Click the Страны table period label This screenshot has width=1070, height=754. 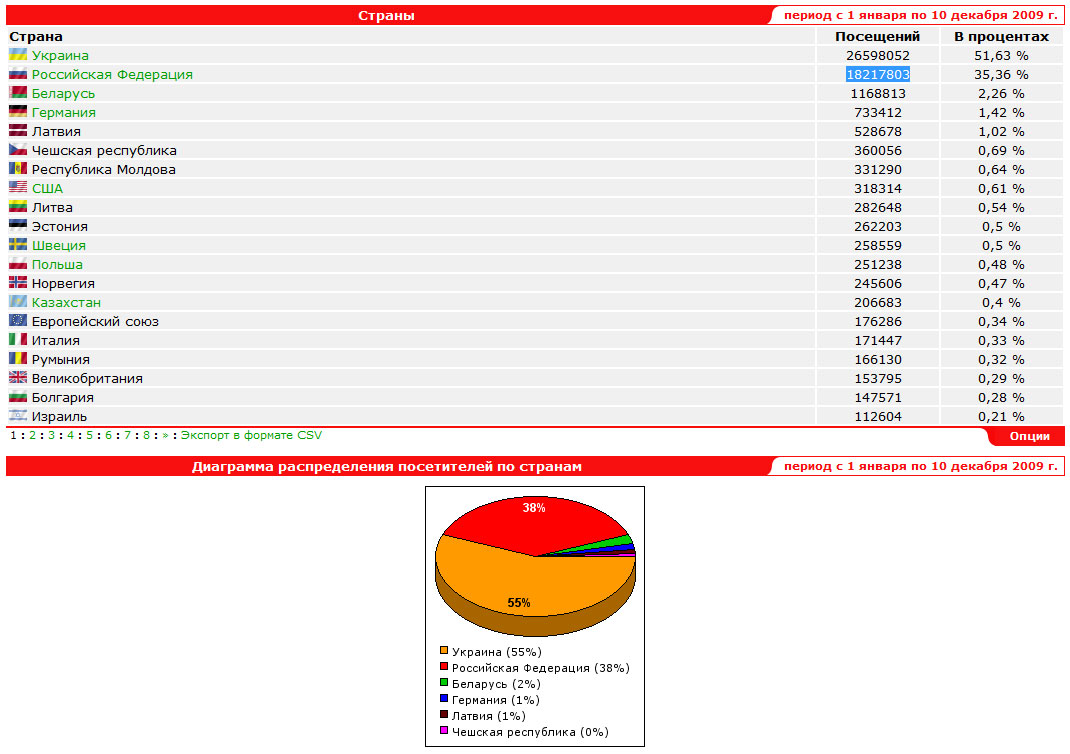(920, 15)
